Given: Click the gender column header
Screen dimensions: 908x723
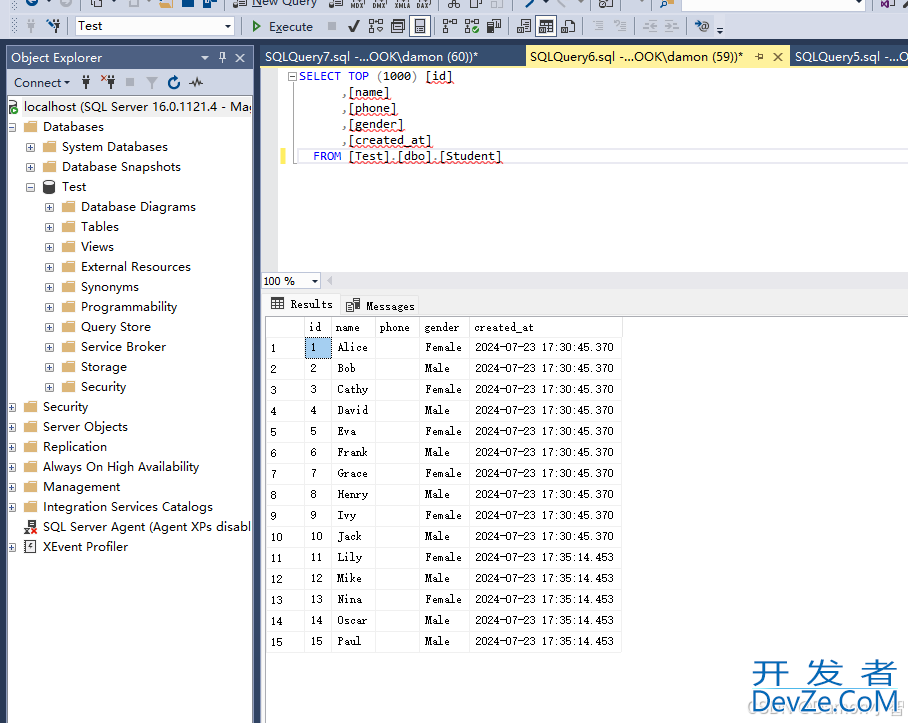Looking at the screenshot, I should 445,327.
